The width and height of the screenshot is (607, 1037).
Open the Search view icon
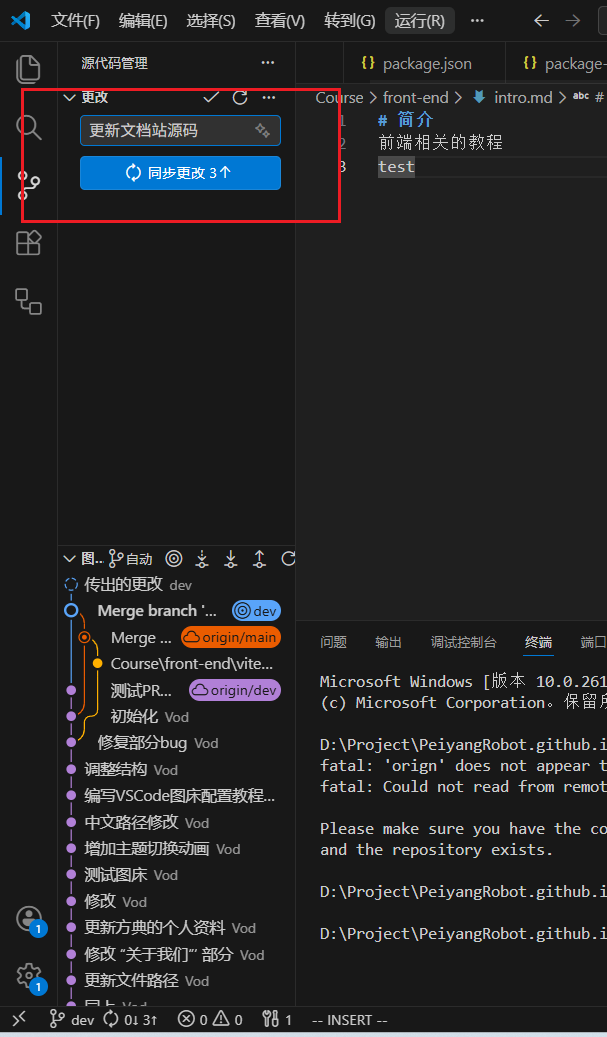pyautogui.click(x=28, y=127)
